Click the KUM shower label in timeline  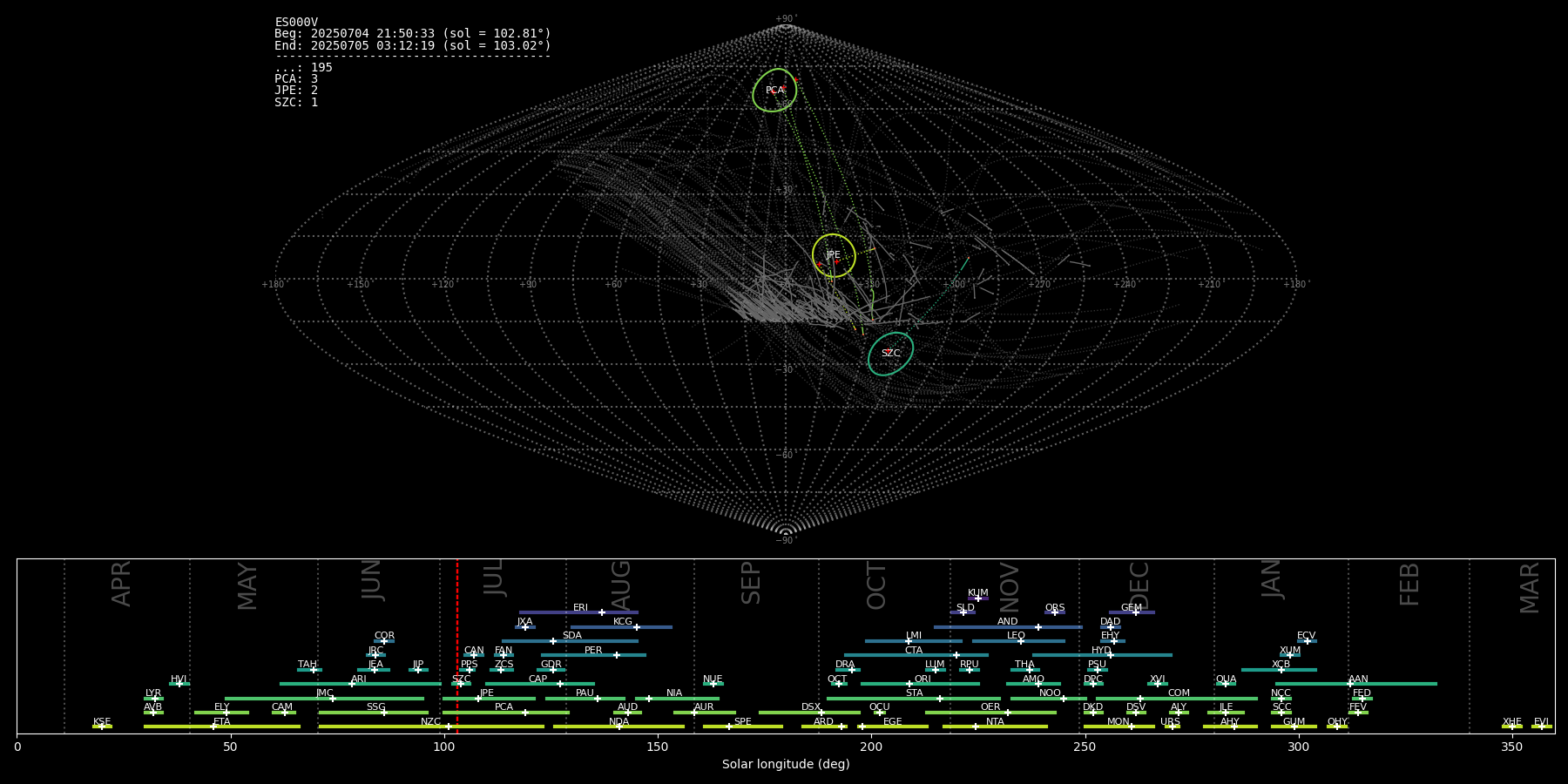[978, 593]
